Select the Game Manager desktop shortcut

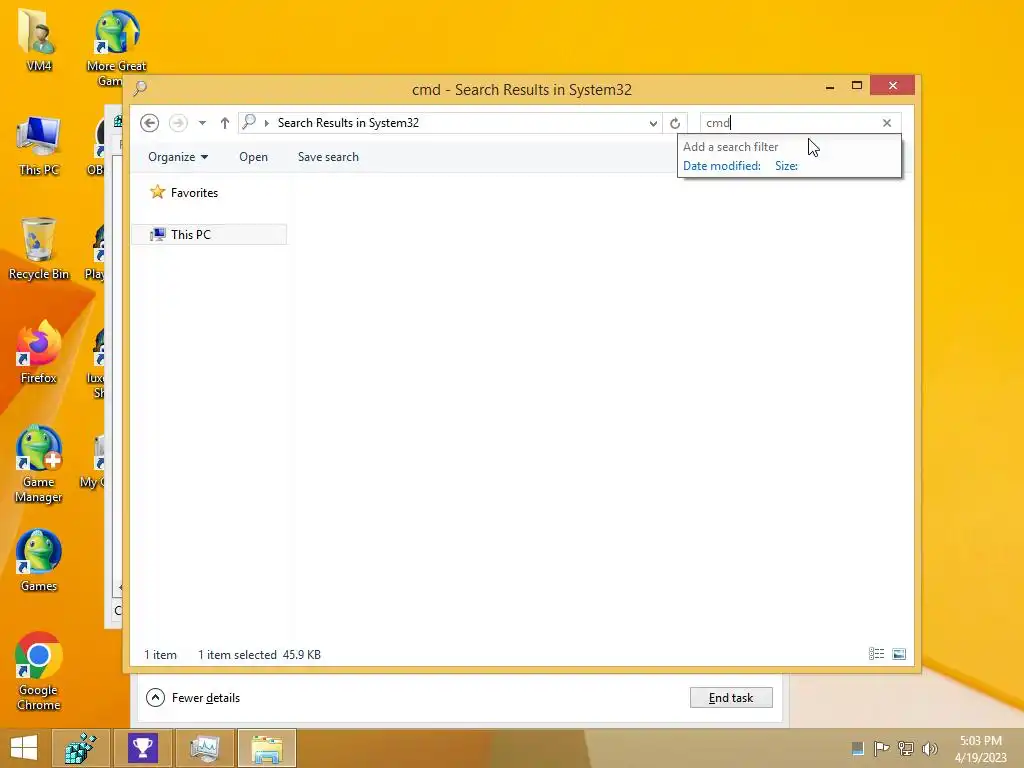click(x=39, y=464)
